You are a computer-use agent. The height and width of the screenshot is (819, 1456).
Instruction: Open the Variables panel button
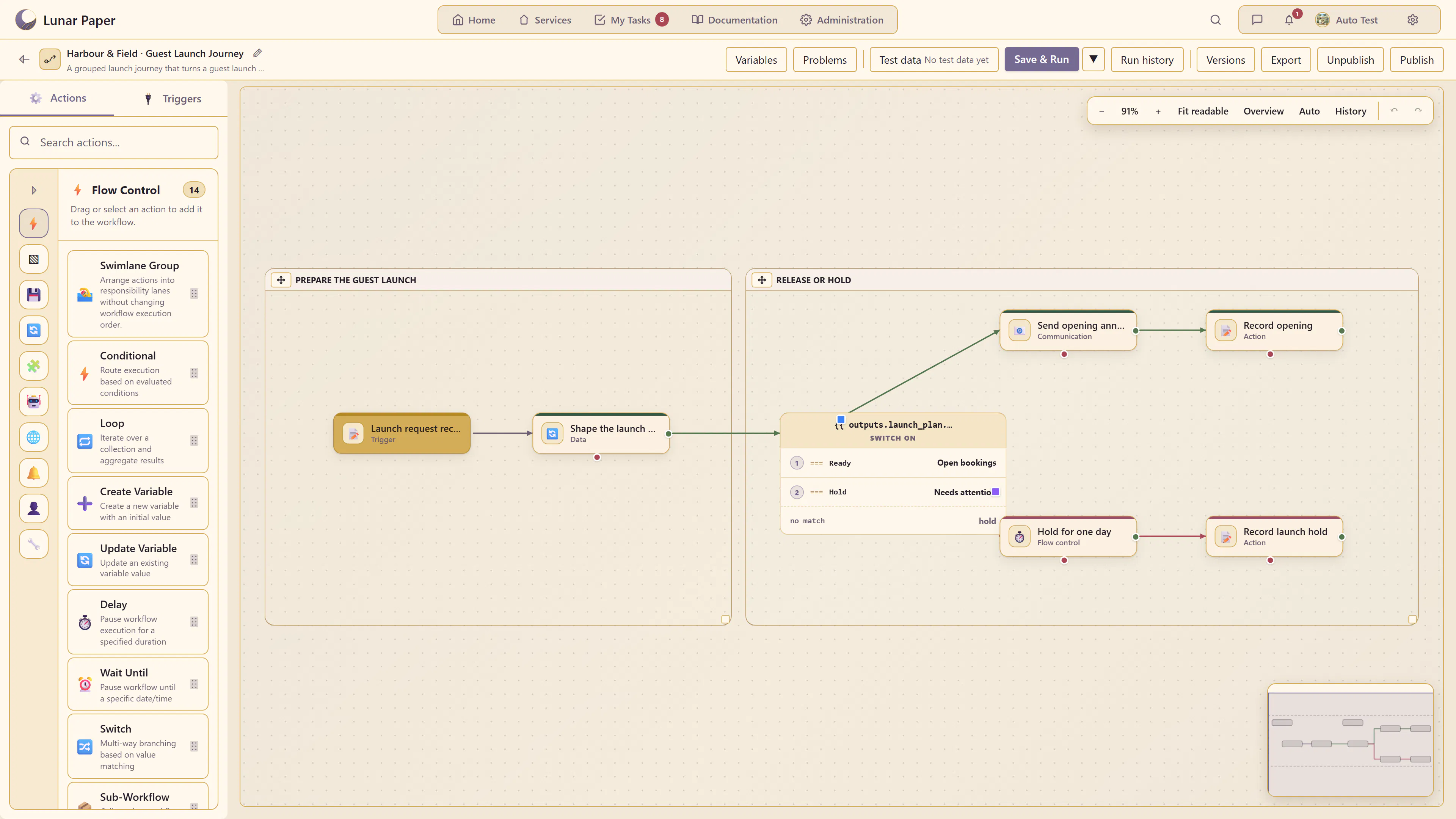756,60
